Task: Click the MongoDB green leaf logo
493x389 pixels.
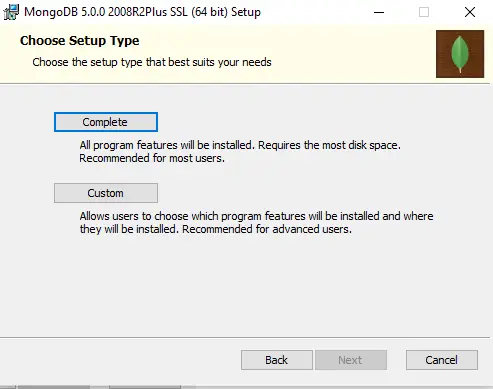Action: 460,54
